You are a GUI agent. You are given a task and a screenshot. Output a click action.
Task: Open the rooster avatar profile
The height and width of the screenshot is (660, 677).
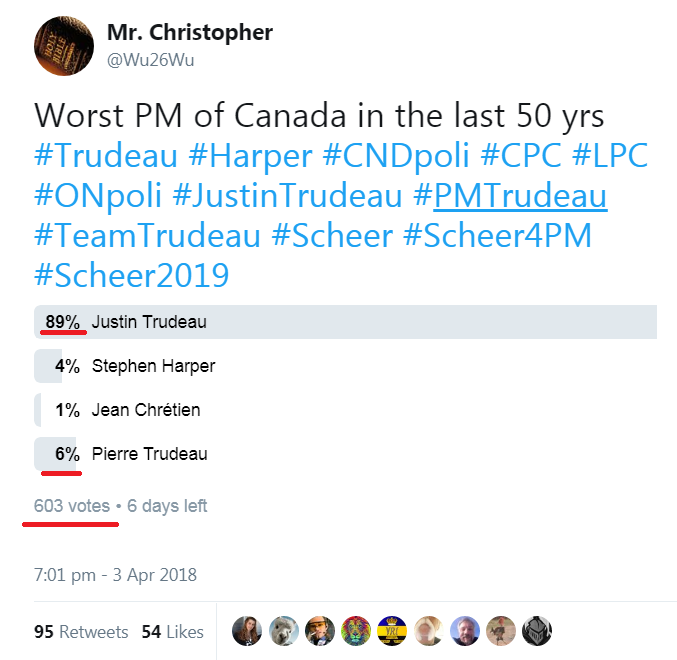(501, 631)
